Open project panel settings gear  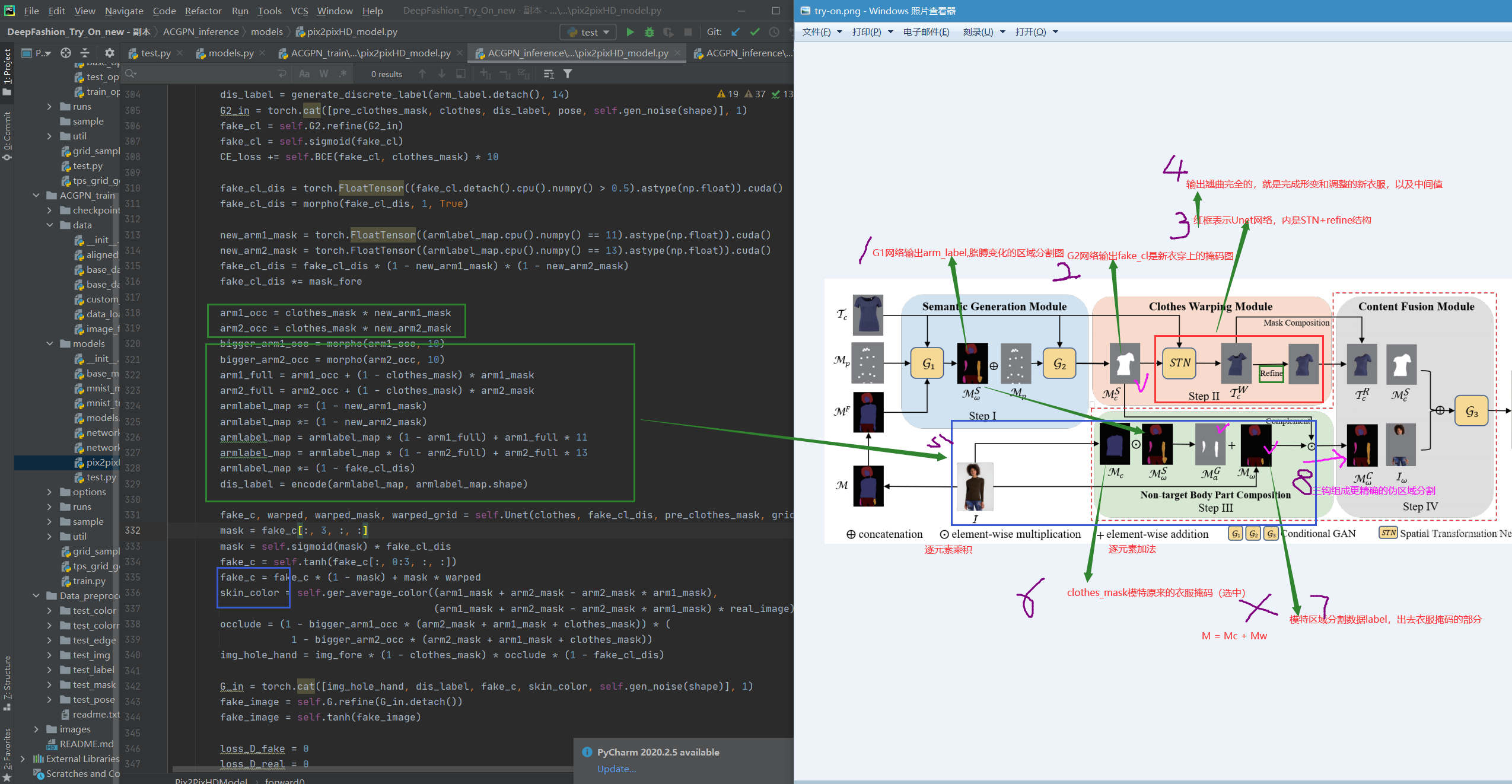pos(109,53)
